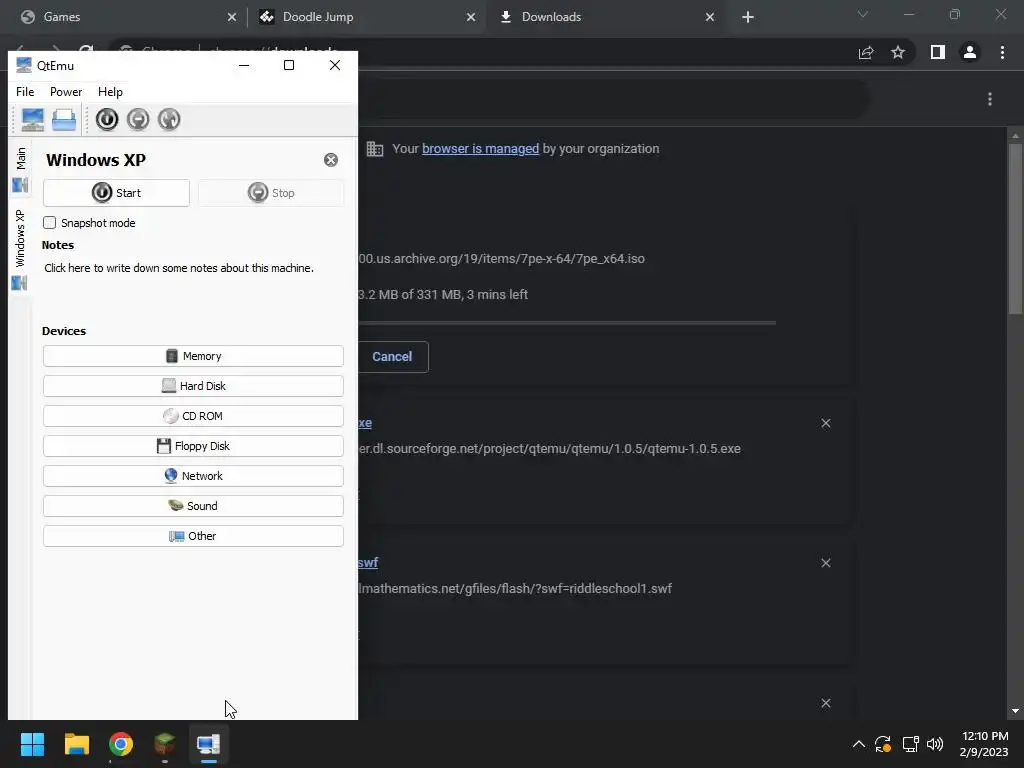Open Chrome tab search dropdown arrow
This screenshot has height=768, width=1024.
pyautogui.click(x=863, y=14)
